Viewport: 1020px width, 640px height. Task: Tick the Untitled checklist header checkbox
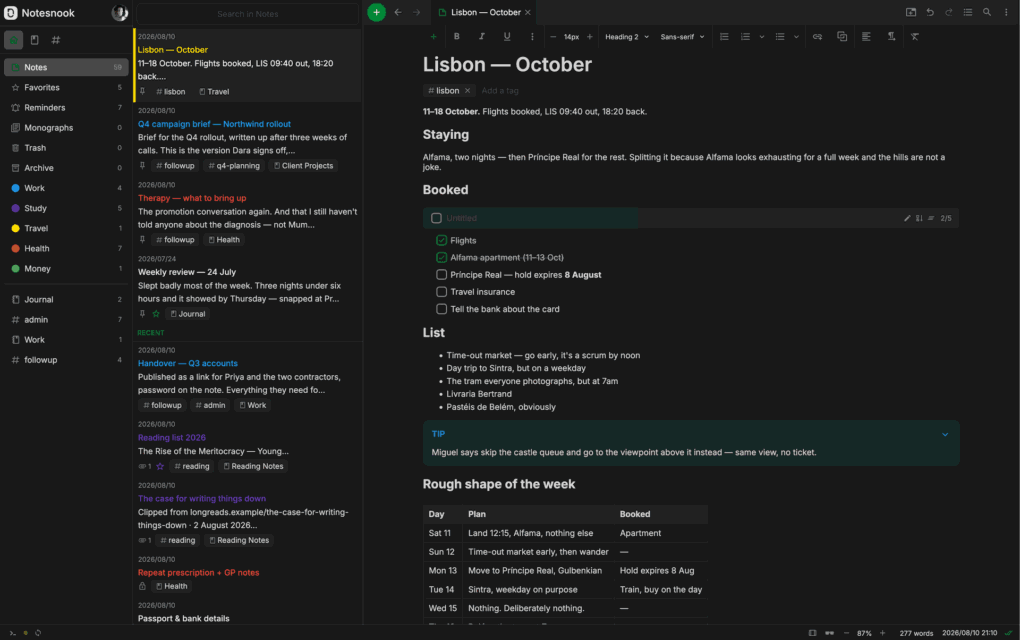coord(436,218)
